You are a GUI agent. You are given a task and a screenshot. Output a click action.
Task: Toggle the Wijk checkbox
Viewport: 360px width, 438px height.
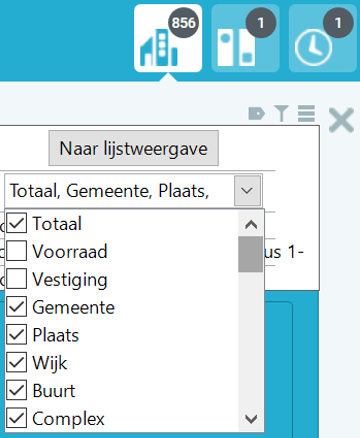click(x=16, y=363)
